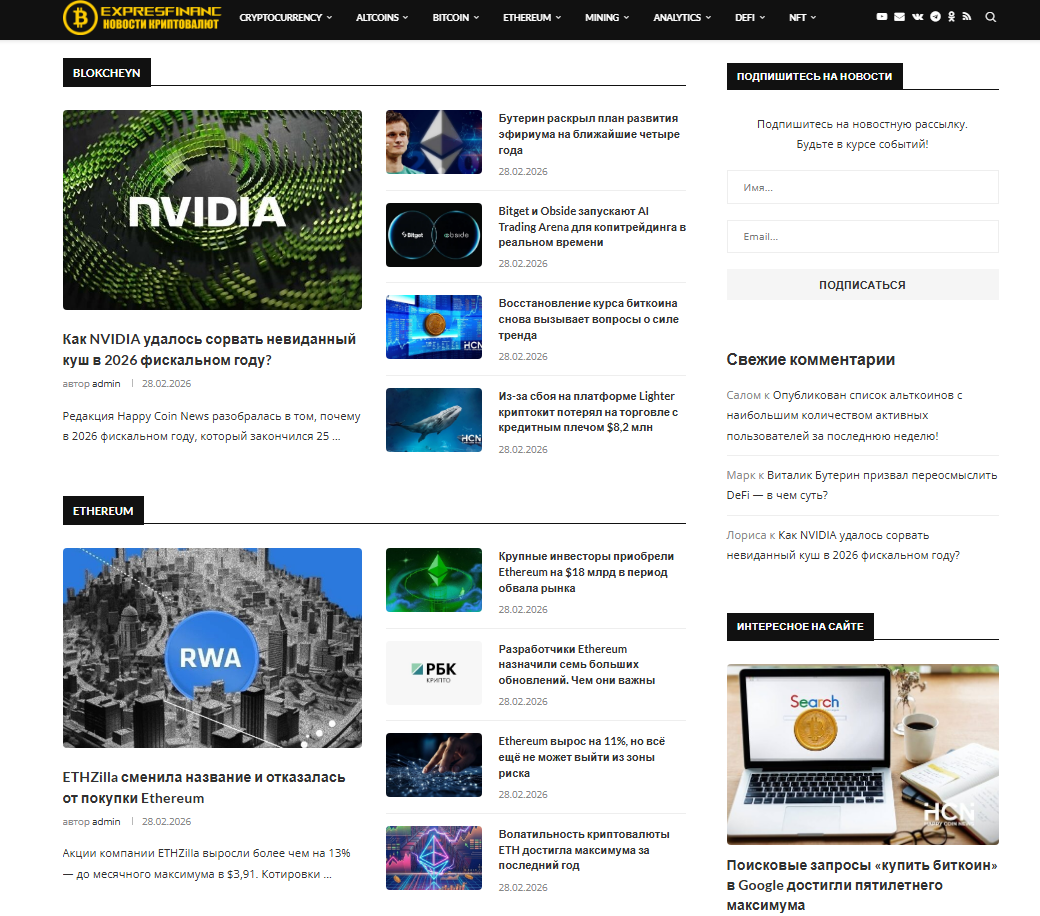
Task: Open the hand touching network thumbnail
Action: tap(434, 765)
